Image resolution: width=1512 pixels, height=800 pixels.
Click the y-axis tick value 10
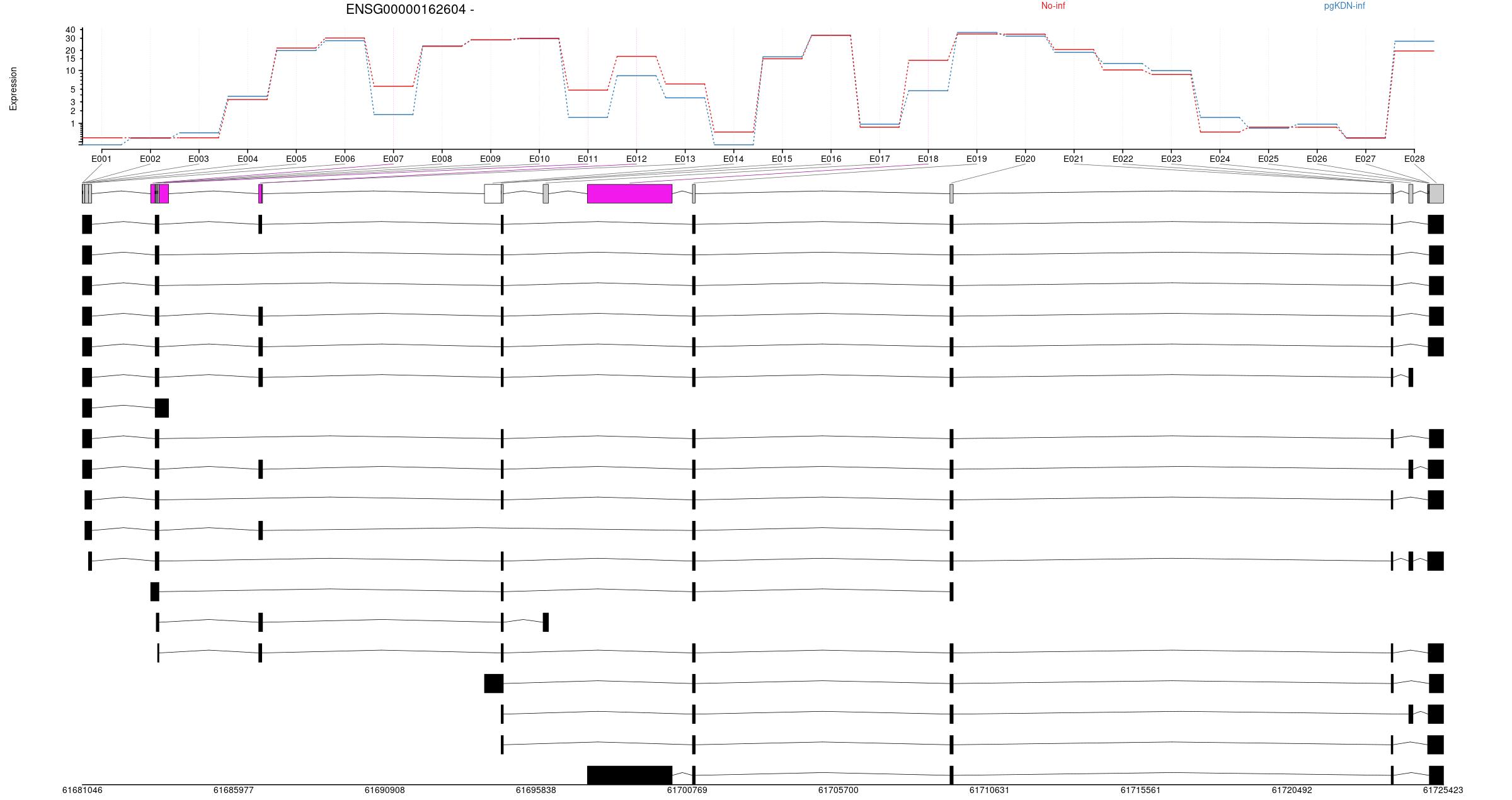tap(70, 71)
